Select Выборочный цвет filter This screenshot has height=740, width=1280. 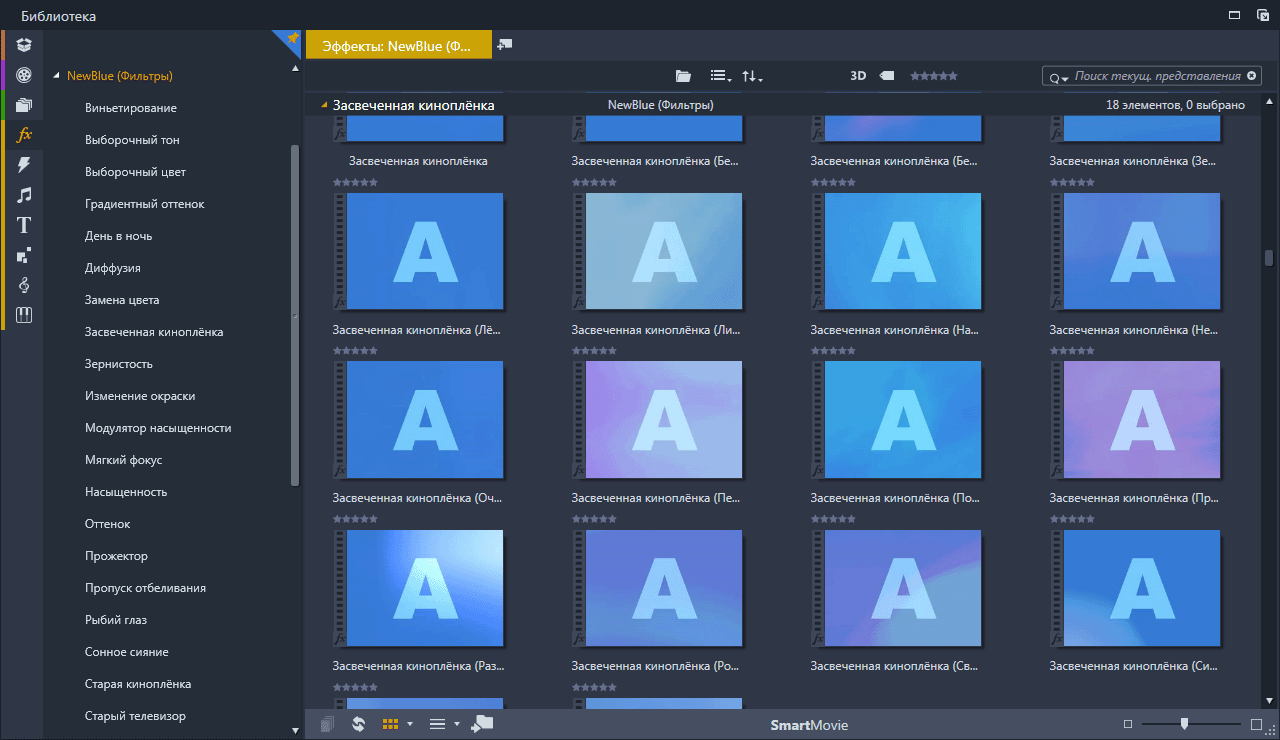coord(135,172)
